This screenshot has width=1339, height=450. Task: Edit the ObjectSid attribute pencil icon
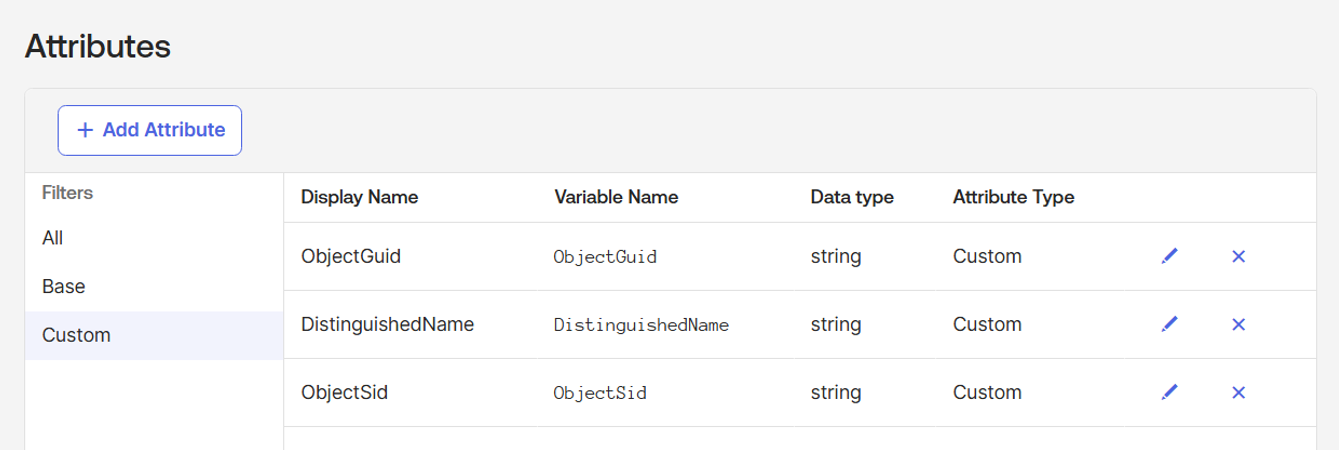click(1168, 393)
